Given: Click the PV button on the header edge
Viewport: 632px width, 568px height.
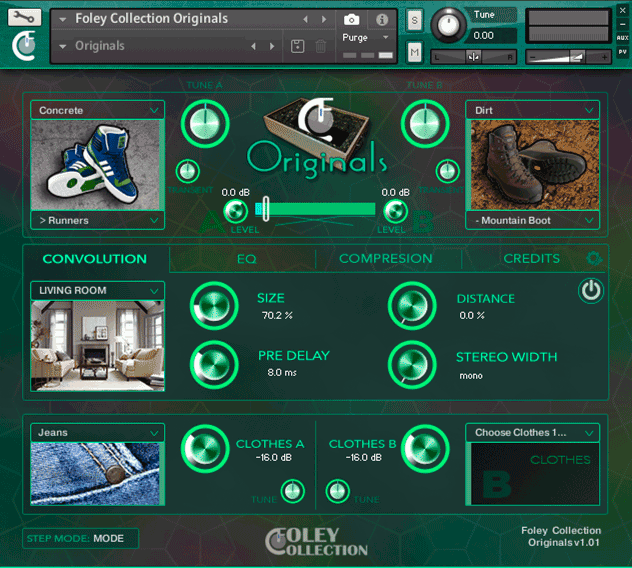Looking at the screenshot, I should (x=622, y=52).
